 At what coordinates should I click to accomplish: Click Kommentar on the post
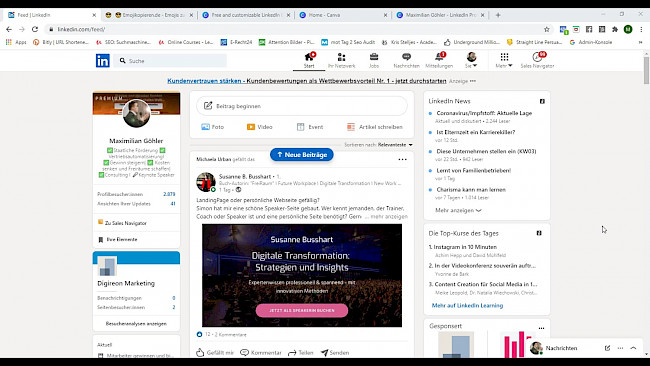[x=261, y=352]
